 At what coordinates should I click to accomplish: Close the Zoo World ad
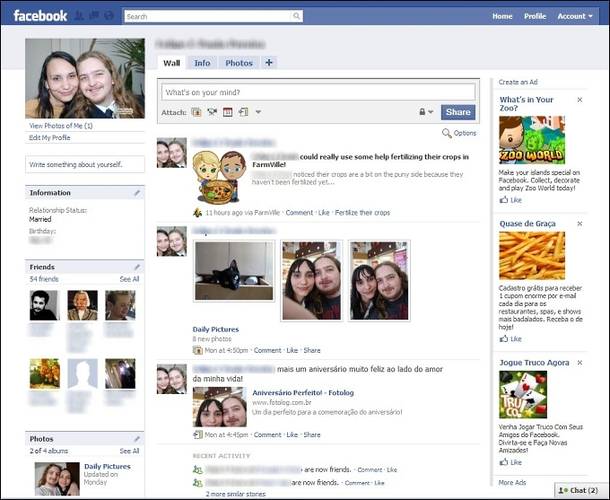[580, 100]
